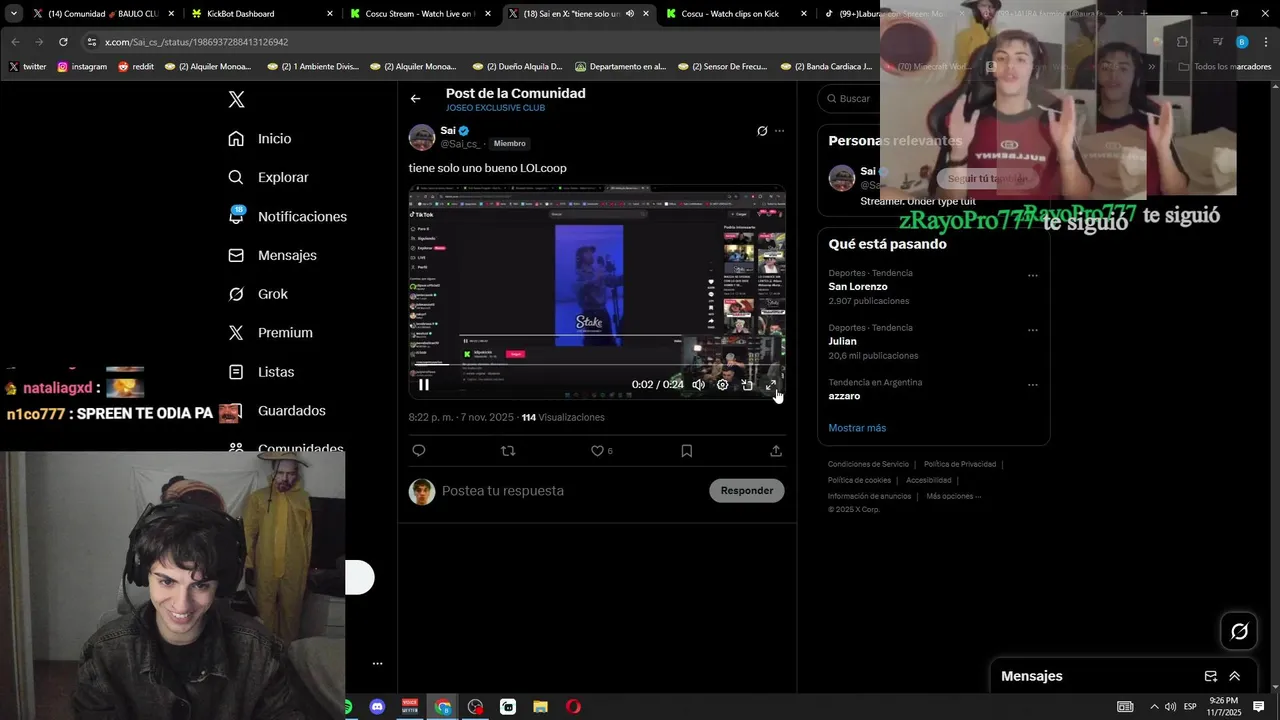Expand the video to fullscreen

(771, 385)
